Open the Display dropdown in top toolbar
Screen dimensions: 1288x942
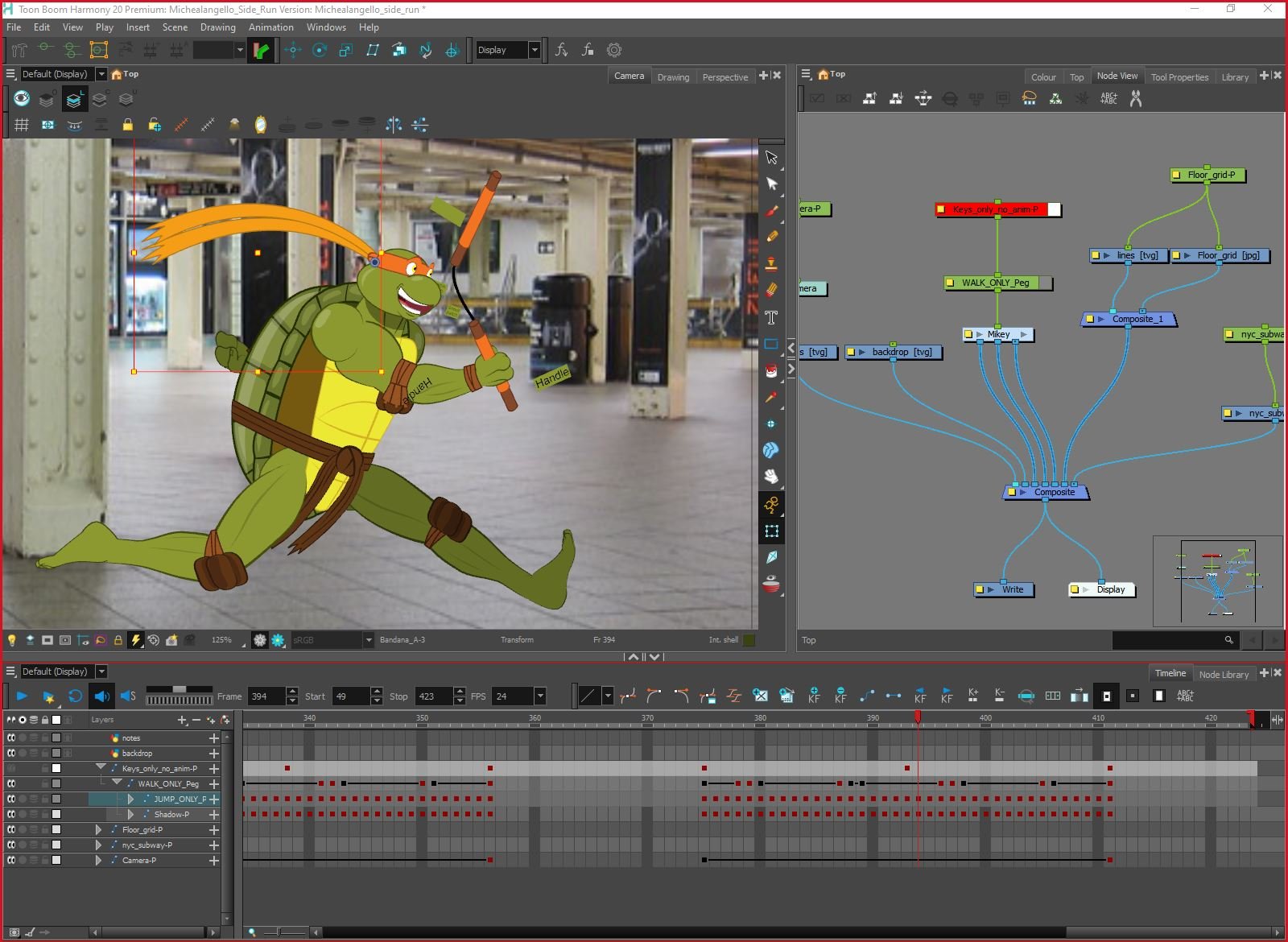click(x=534, y=50)
